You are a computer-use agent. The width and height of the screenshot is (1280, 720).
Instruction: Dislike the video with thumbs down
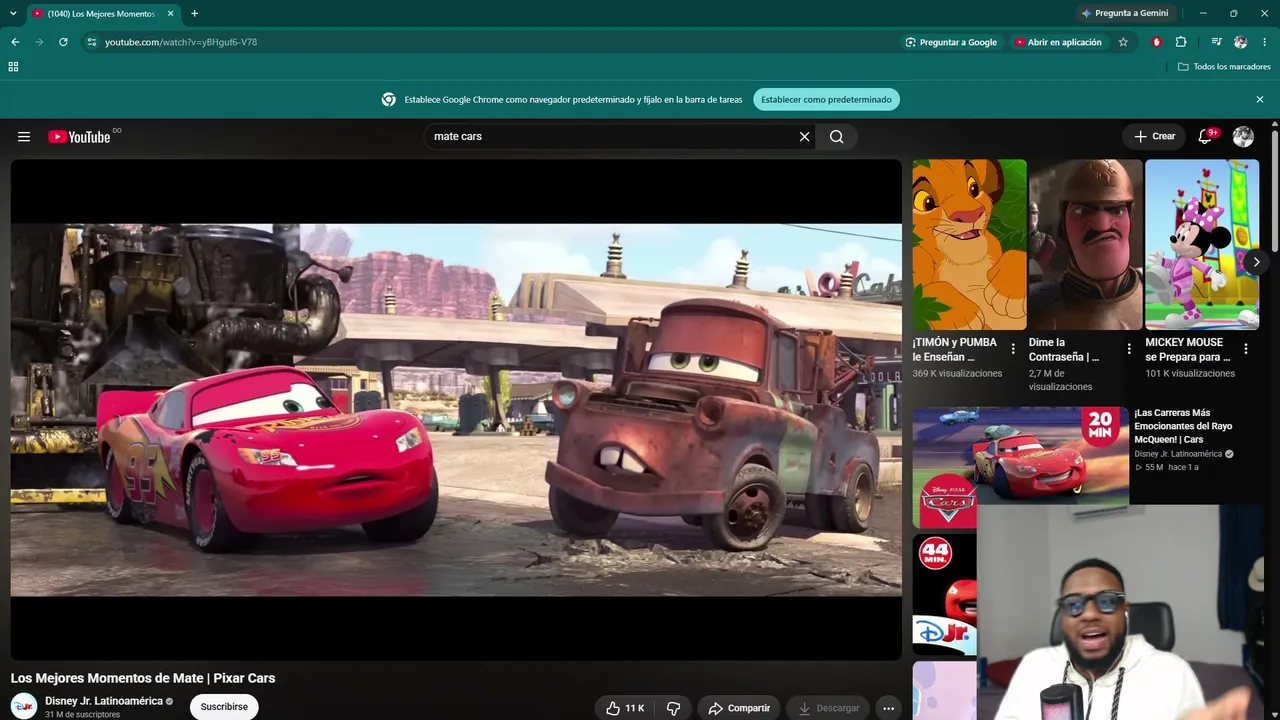tap(673, 708)
